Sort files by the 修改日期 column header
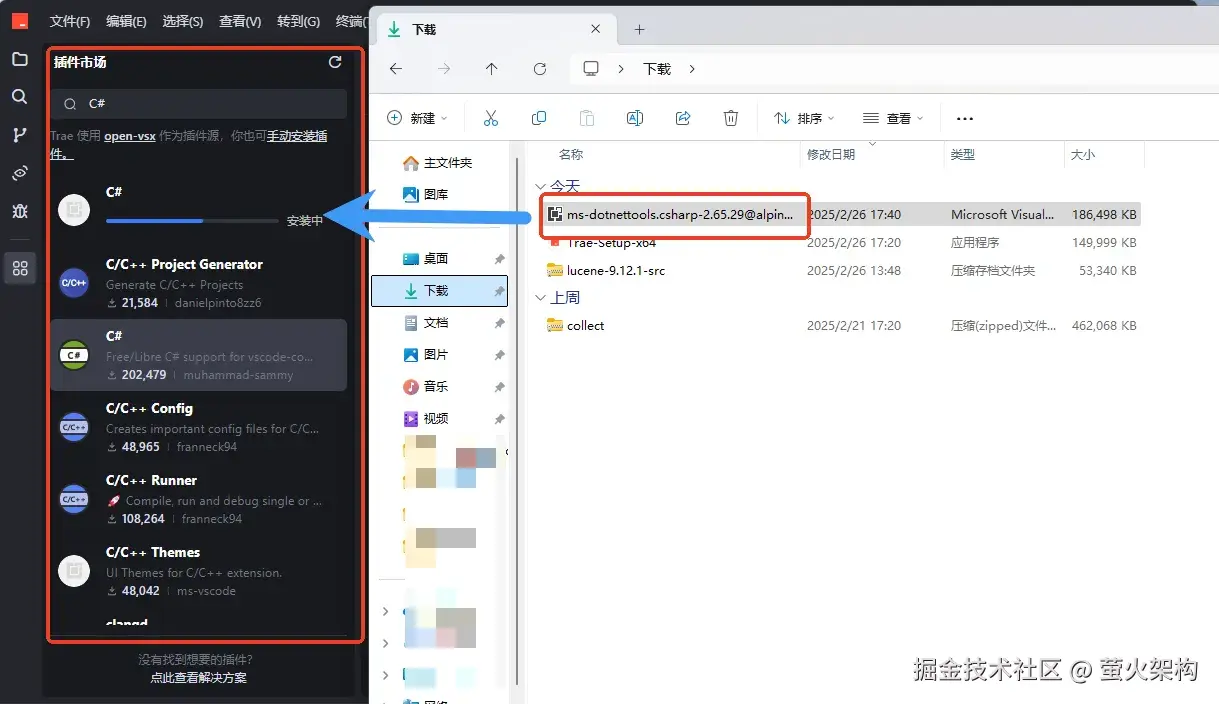 pos(831,155)
